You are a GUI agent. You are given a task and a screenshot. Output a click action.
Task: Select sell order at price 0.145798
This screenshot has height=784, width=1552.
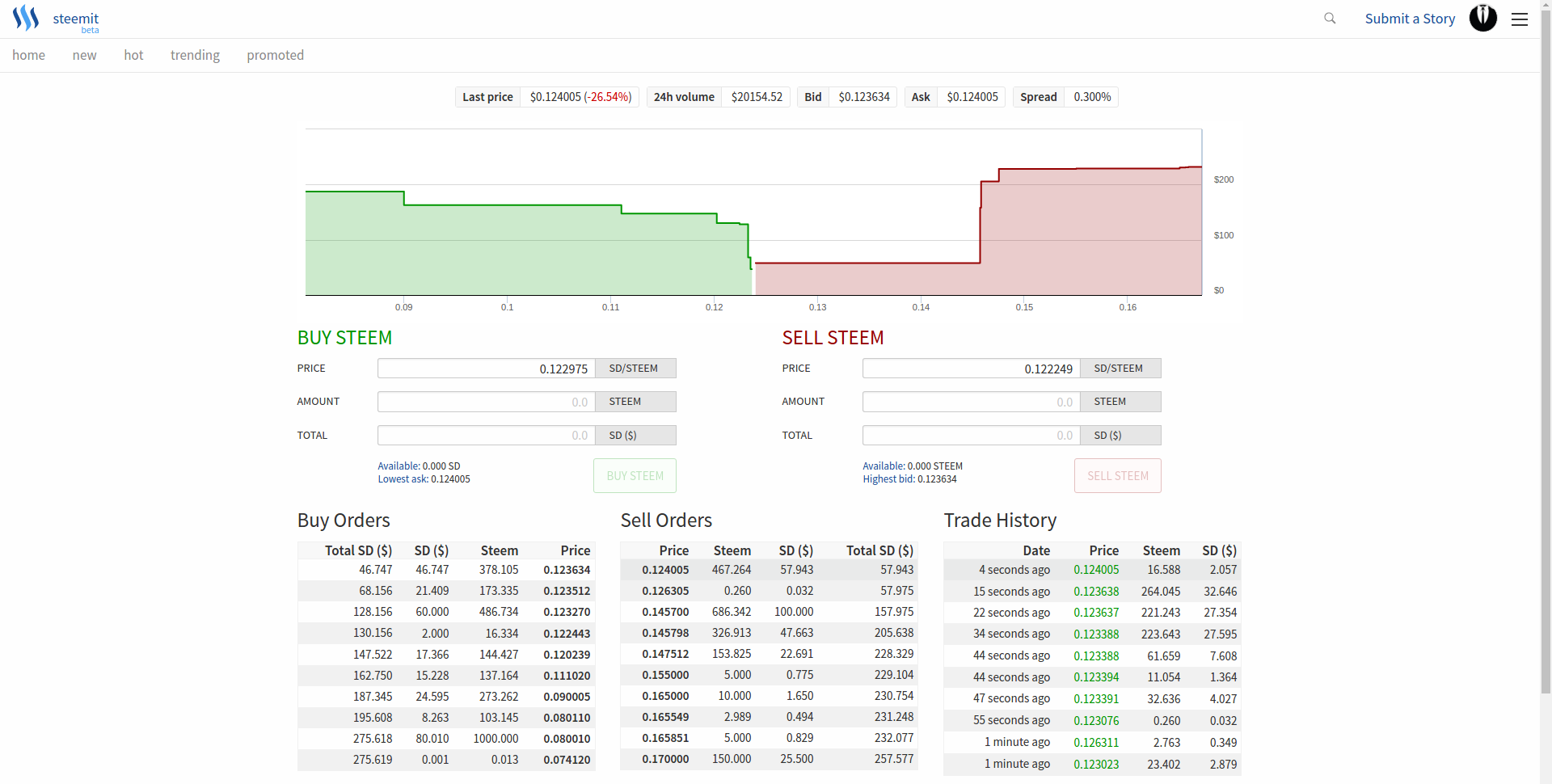coord(769,633)
